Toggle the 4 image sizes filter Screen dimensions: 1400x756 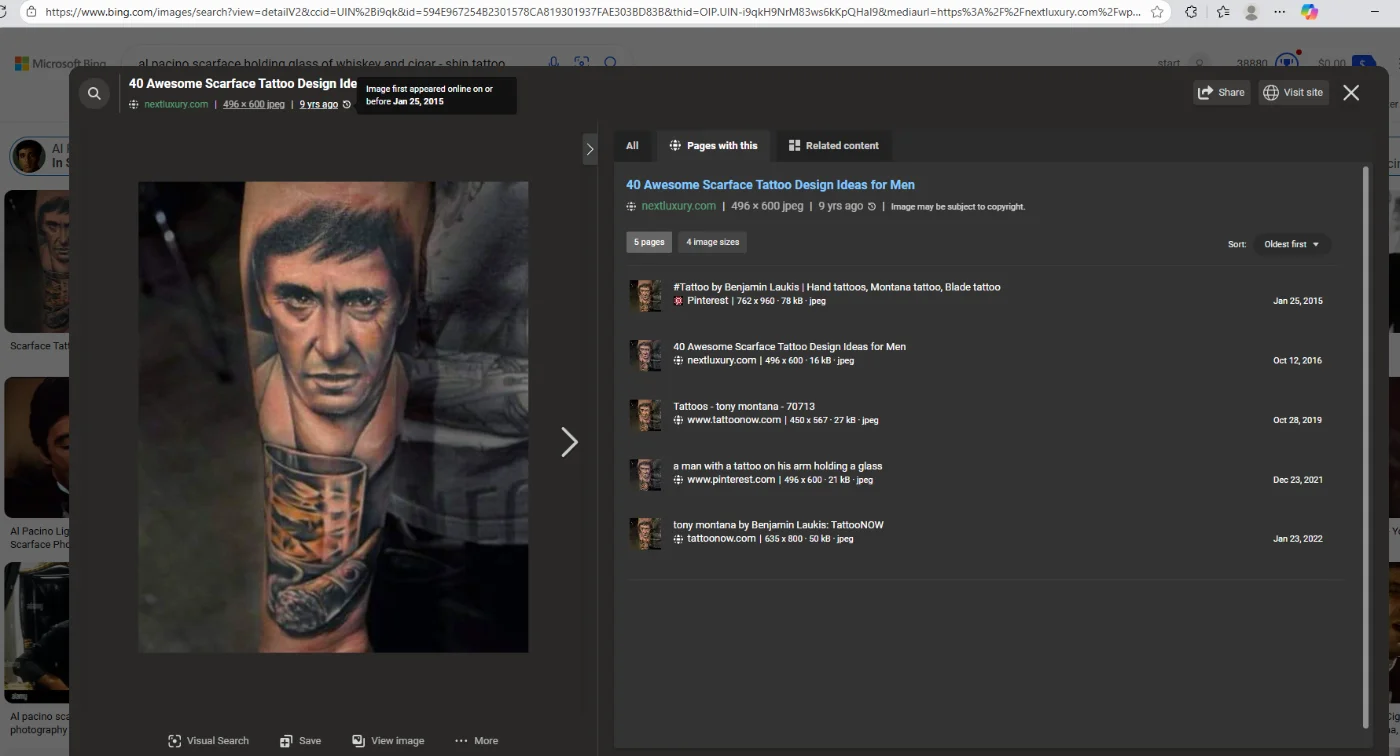712,242
